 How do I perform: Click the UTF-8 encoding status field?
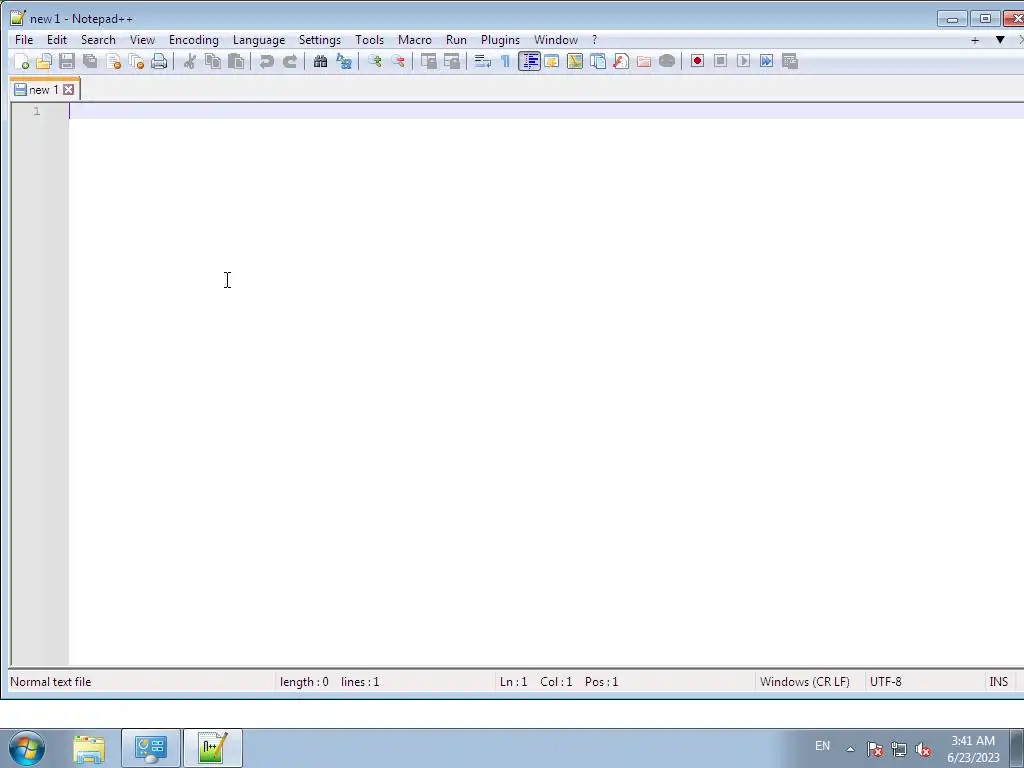point(924,682)
